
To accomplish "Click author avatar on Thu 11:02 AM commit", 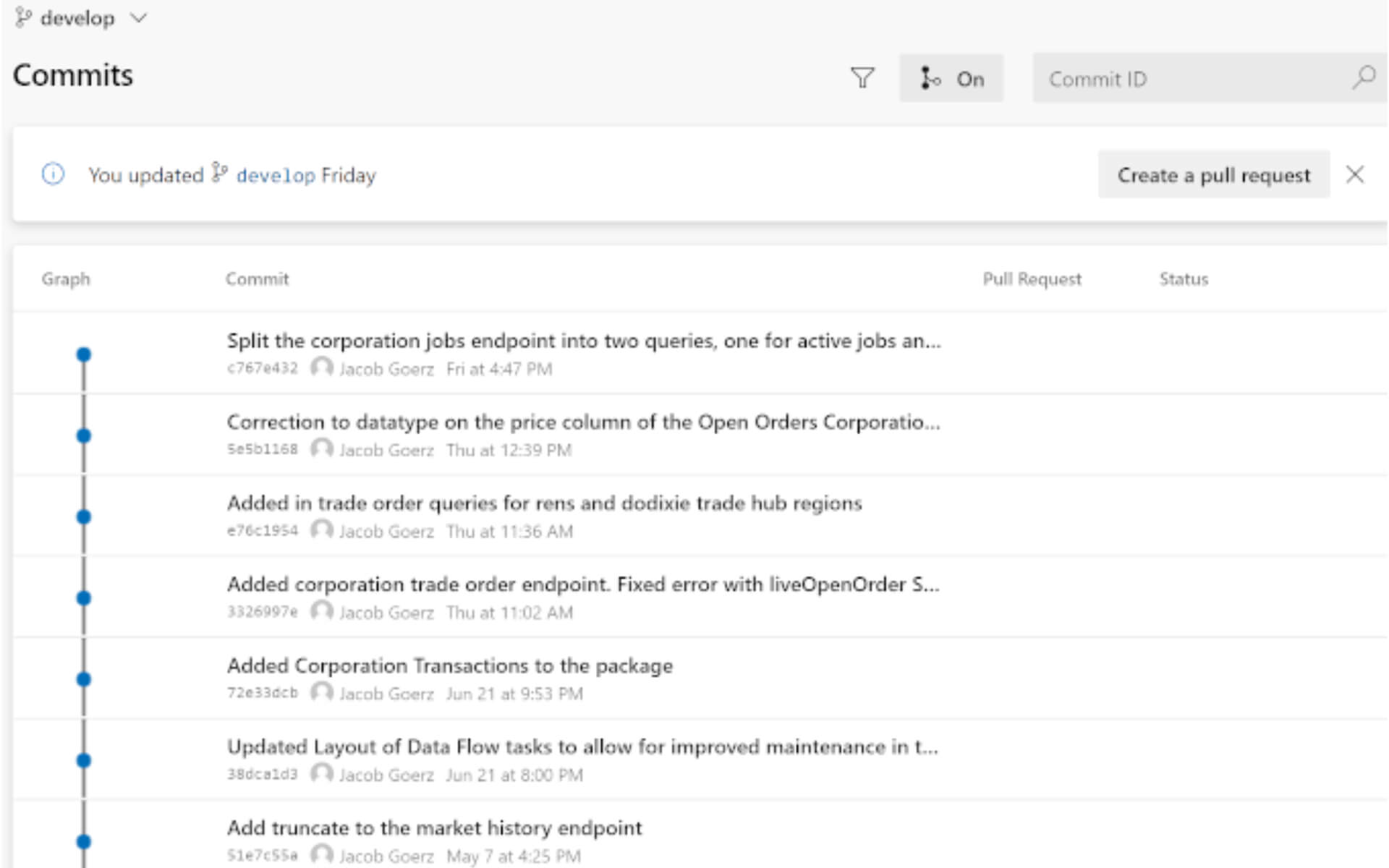I will pyautogui.click(x=322, y=612).
